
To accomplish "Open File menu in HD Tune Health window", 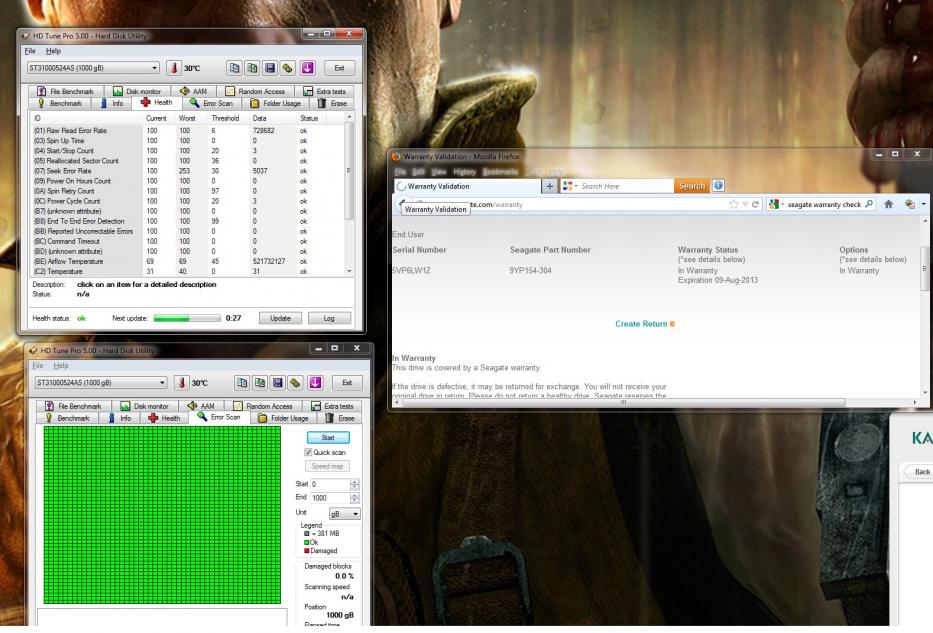I will [x=30, y=51].
